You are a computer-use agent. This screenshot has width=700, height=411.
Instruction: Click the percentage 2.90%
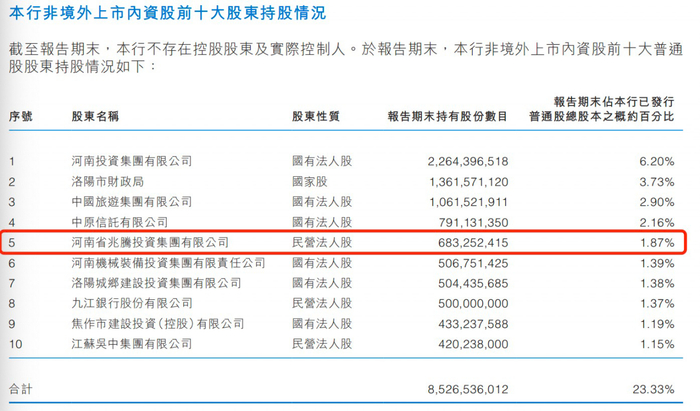[x=657, y=202]
